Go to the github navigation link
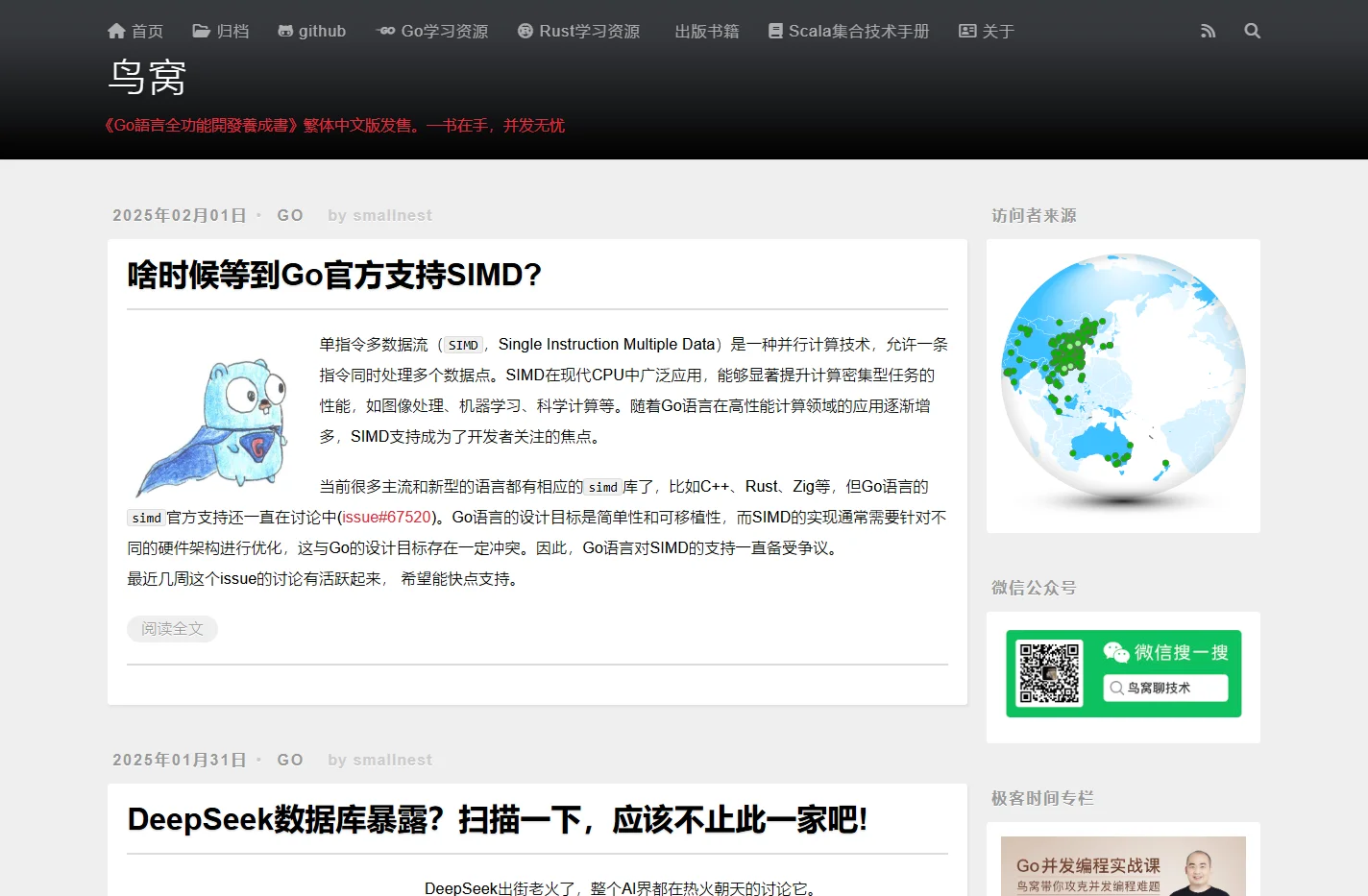1368x896 pixels. (312, 31)
